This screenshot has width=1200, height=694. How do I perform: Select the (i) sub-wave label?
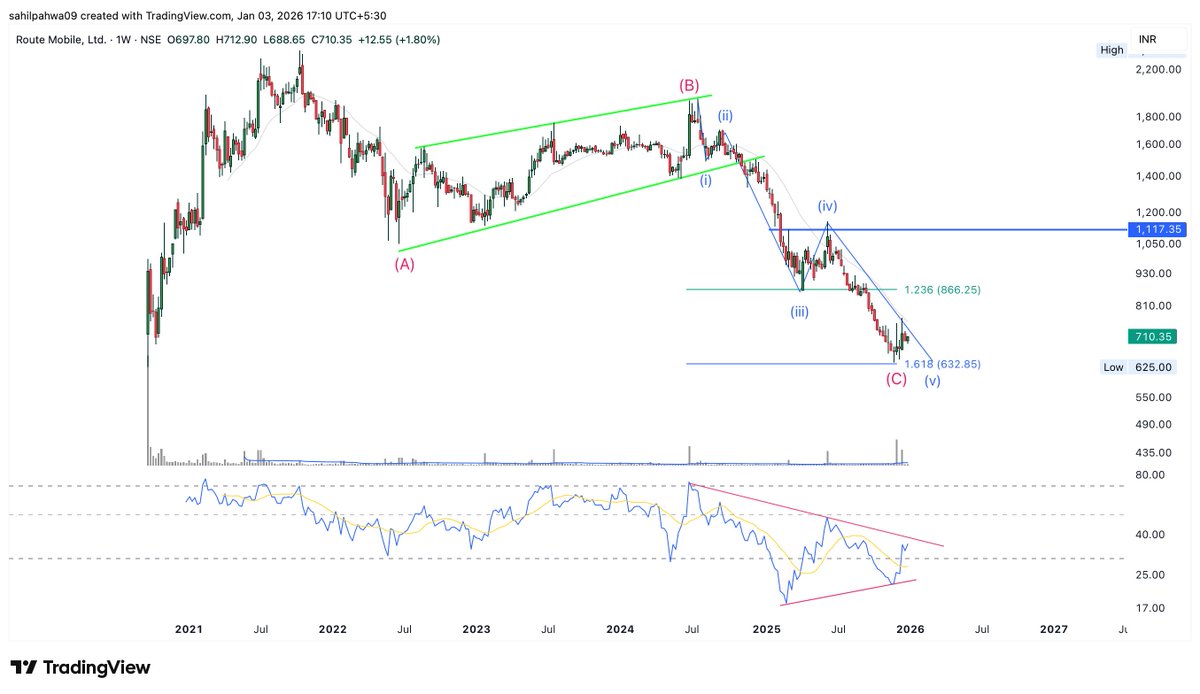click(x=706, y=180)
